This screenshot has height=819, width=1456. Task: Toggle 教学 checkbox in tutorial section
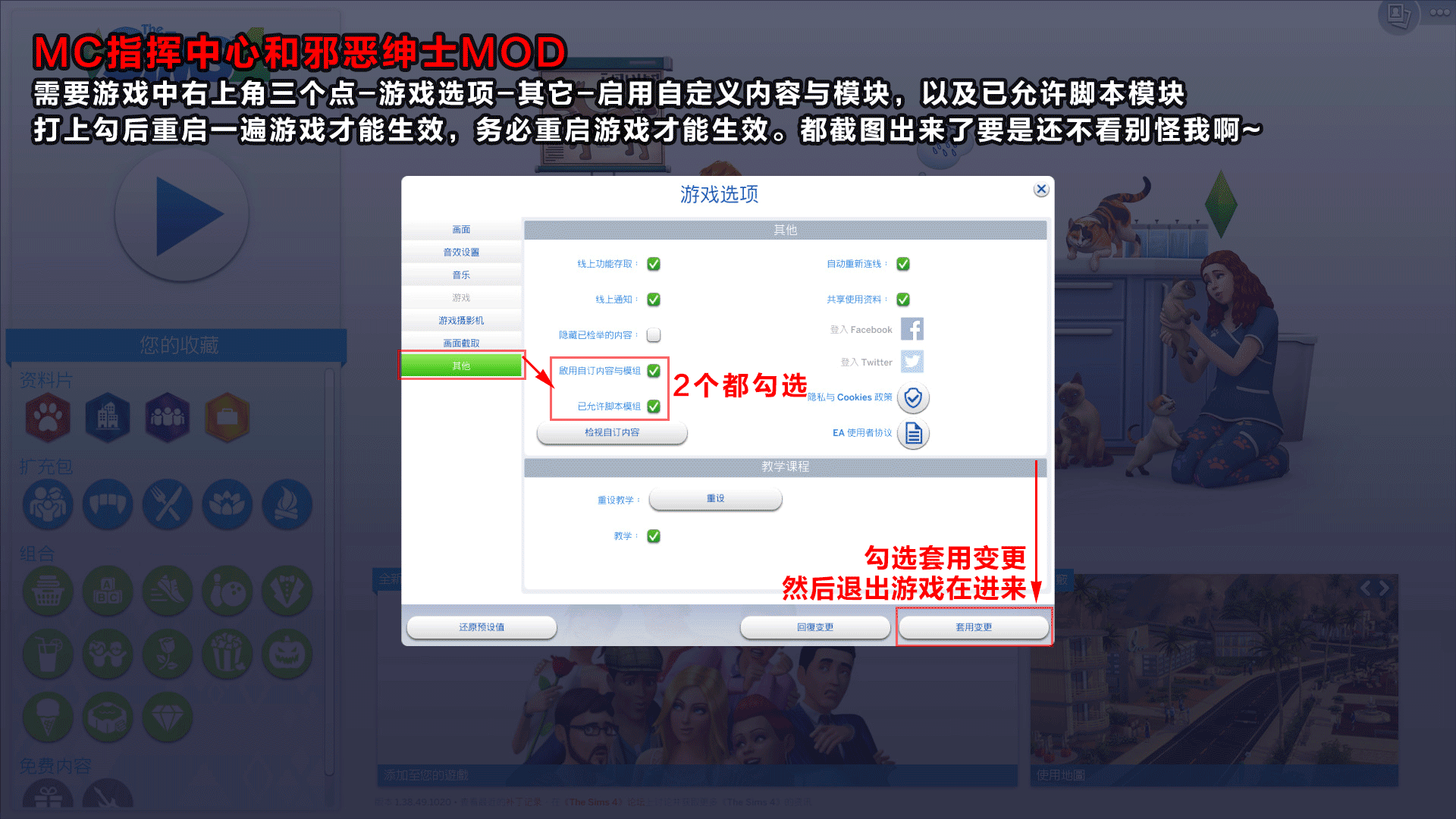(x=653, y=535)
